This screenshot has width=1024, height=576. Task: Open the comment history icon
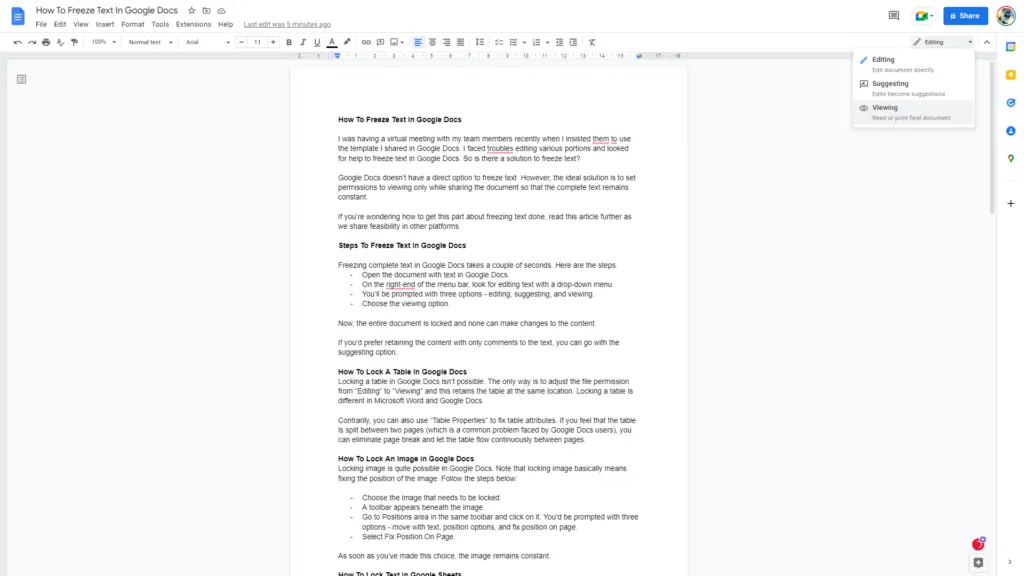pyautogui.click(x=894, y=16)
